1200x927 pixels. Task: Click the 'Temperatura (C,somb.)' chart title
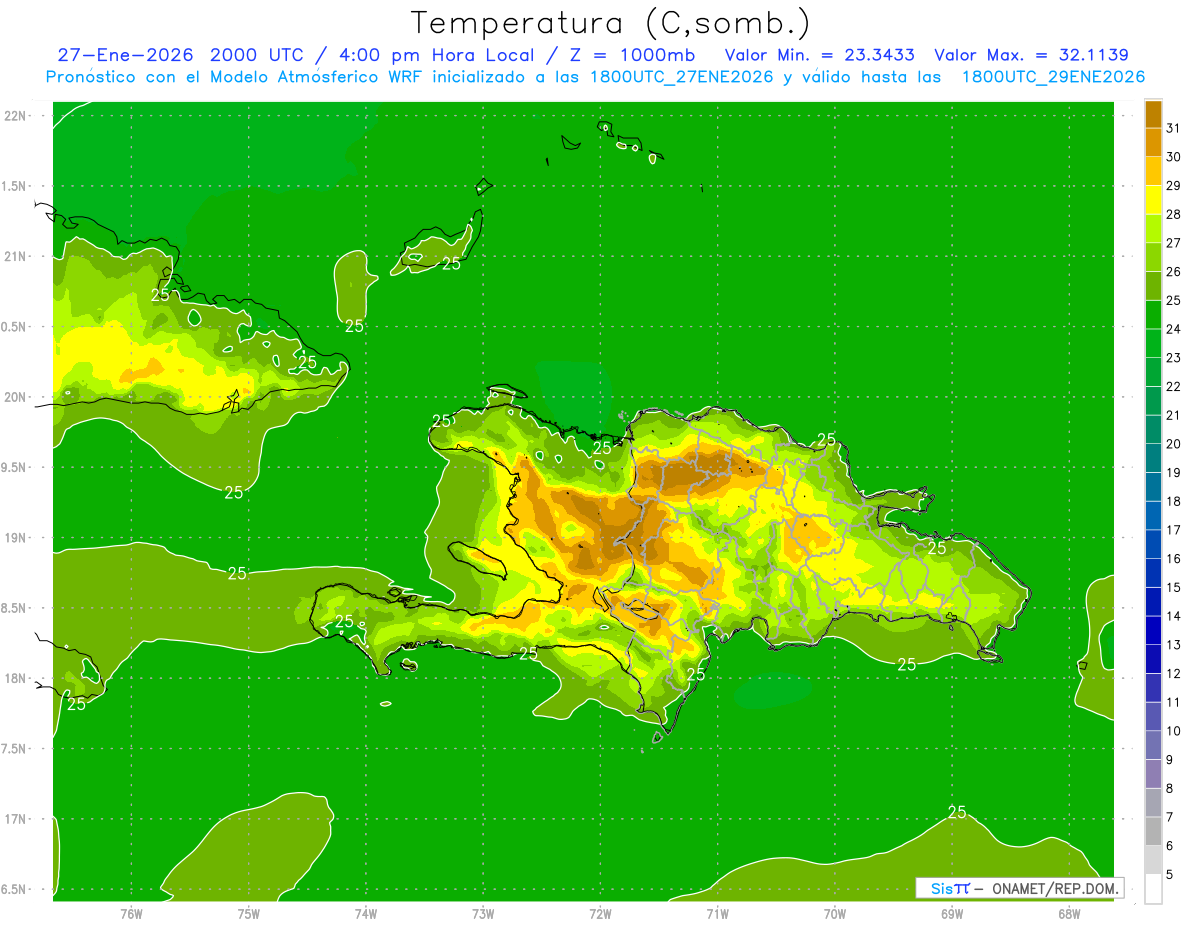610,22
